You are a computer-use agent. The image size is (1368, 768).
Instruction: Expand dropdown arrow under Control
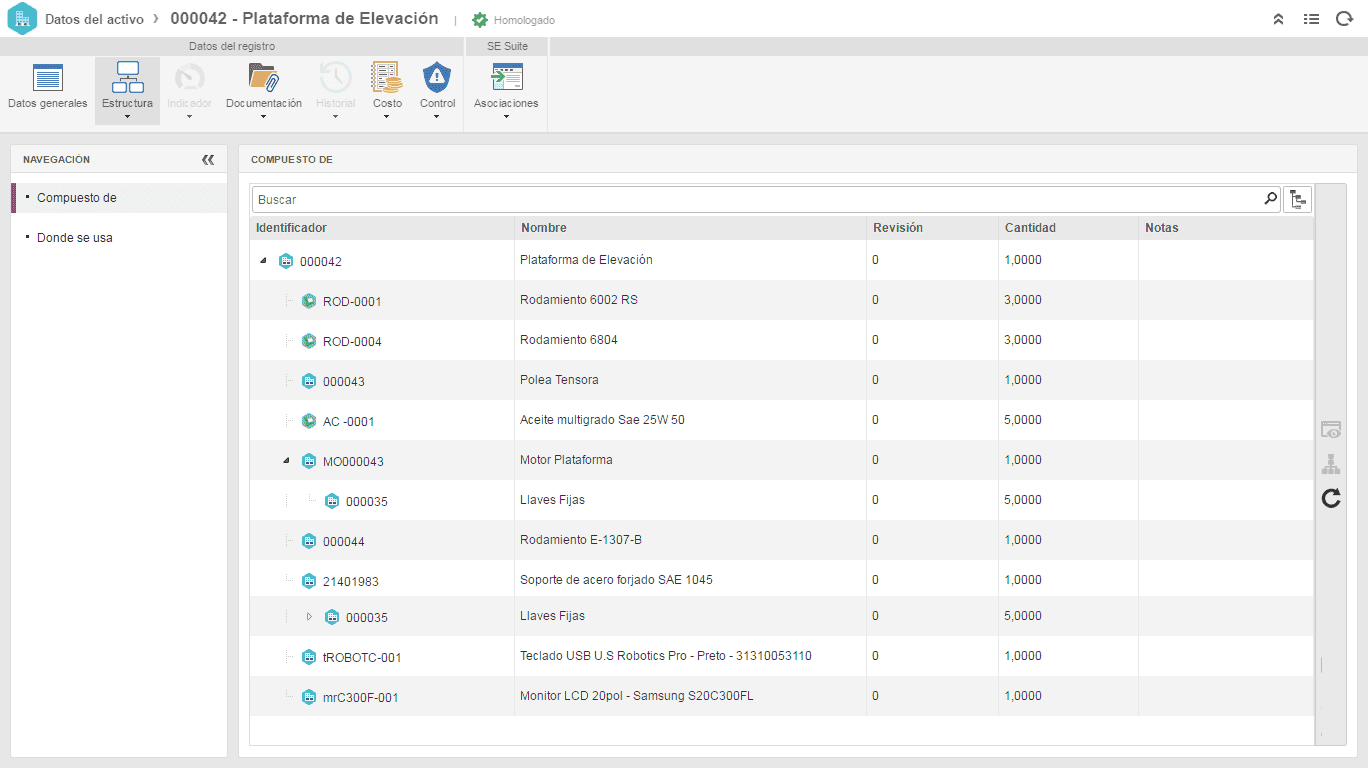tap(437, 117)
